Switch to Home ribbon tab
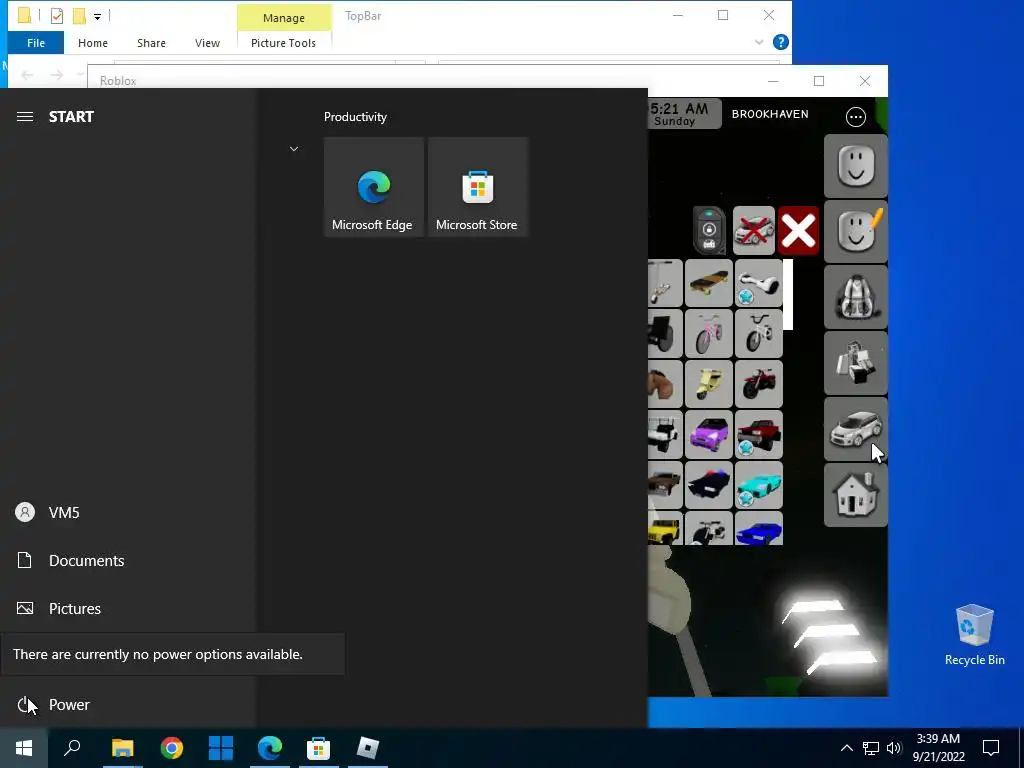 (93, 43)
